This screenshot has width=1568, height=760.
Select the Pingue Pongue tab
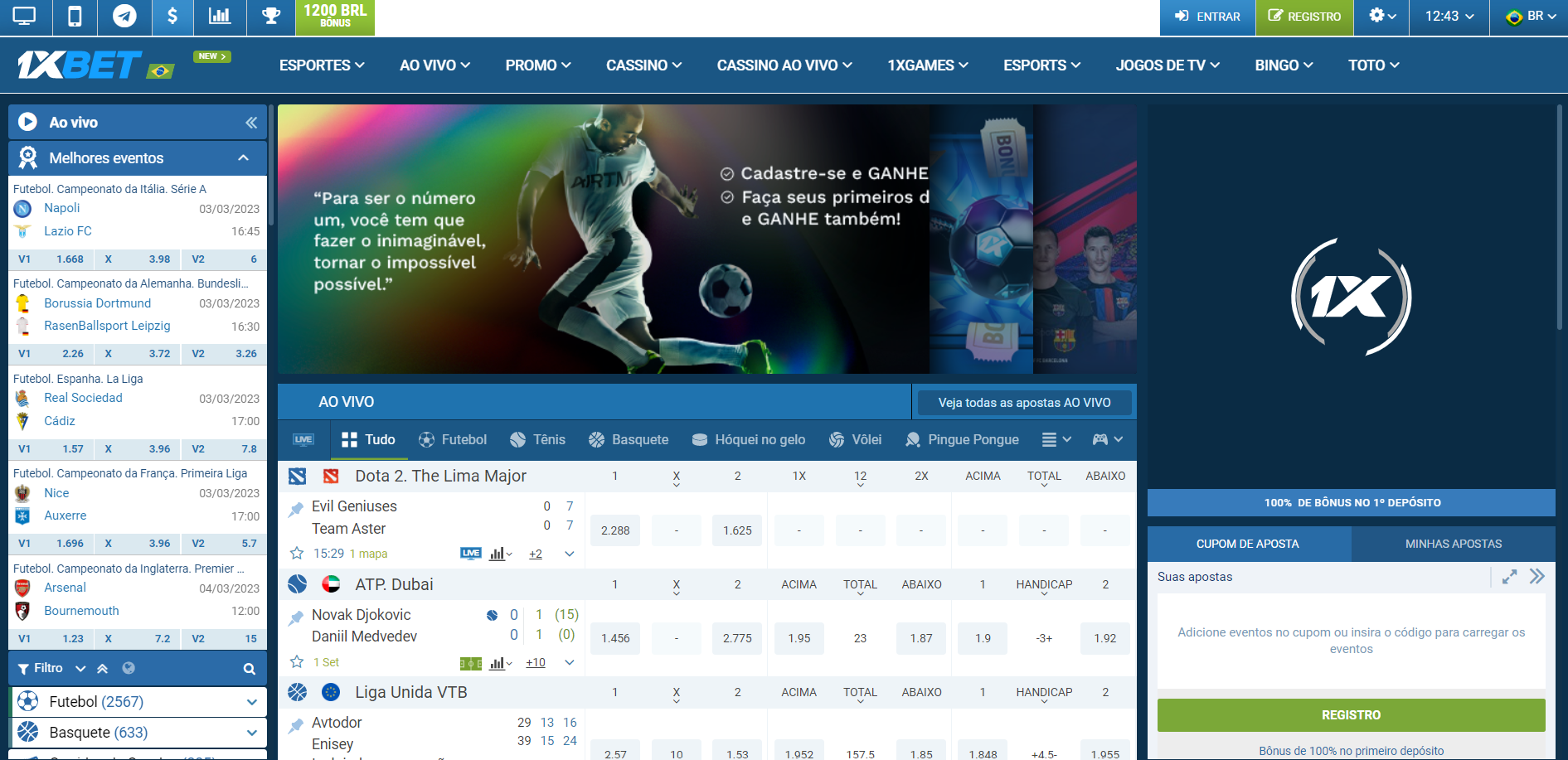[x=963, y=440]
